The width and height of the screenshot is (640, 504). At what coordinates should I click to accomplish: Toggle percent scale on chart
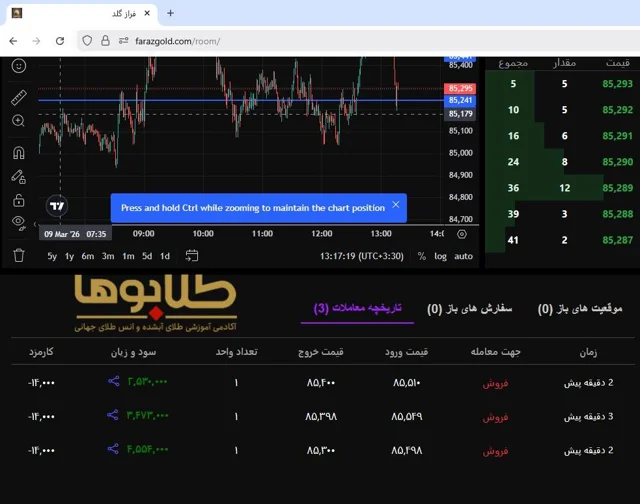click(421, 256)
